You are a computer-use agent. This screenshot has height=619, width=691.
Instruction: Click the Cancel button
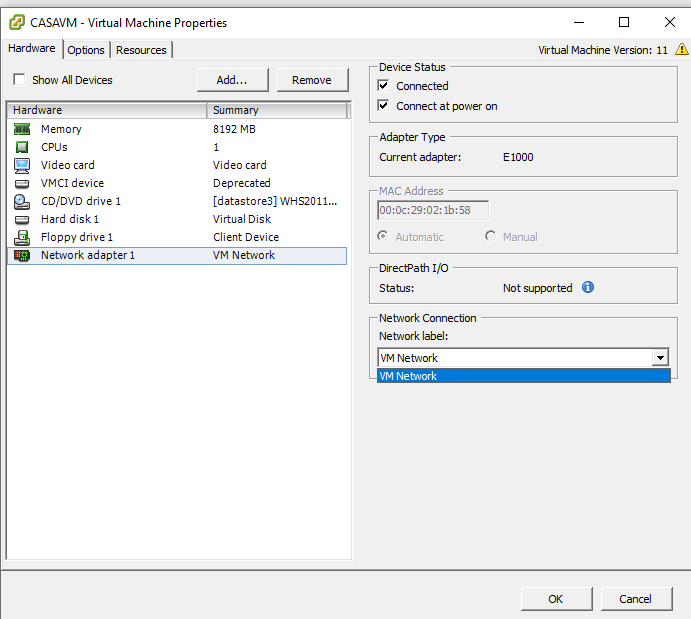click(x=636, y=599)
